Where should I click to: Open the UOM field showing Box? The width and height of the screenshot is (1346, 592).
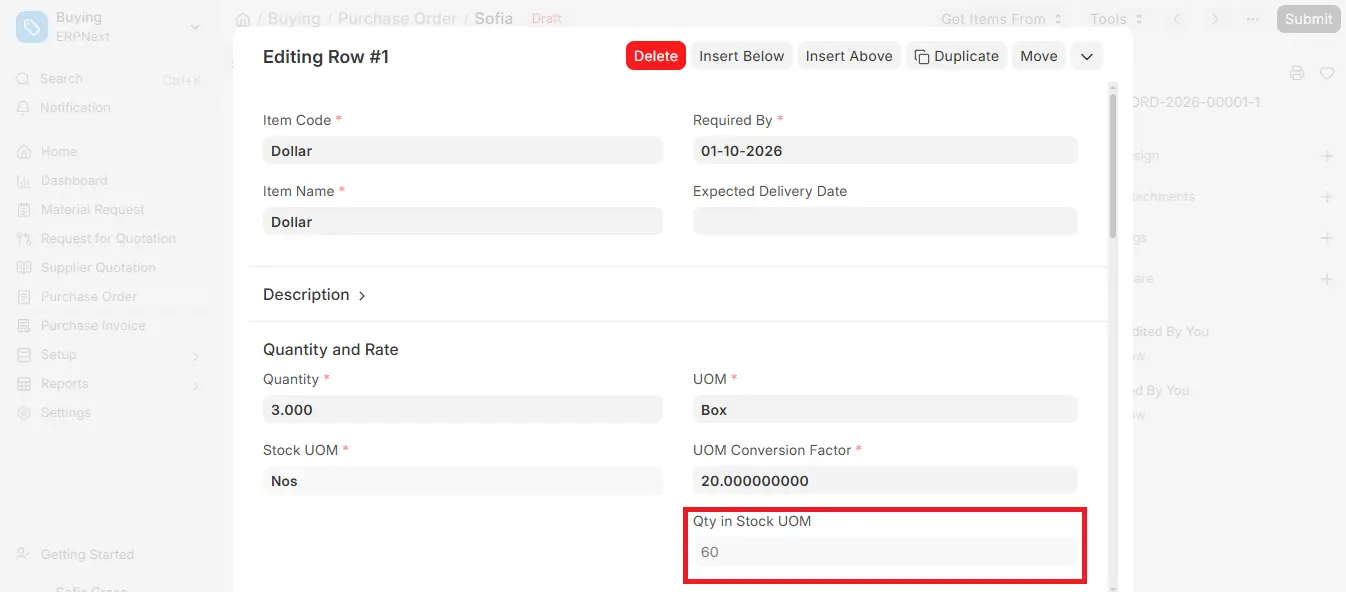click(x=885, y=409)
